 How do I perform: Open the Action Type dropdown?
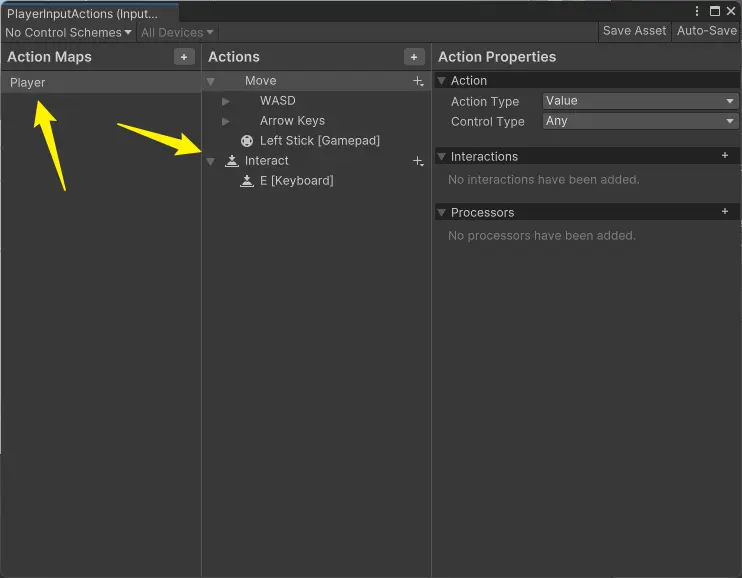click(x=639, y=101)
